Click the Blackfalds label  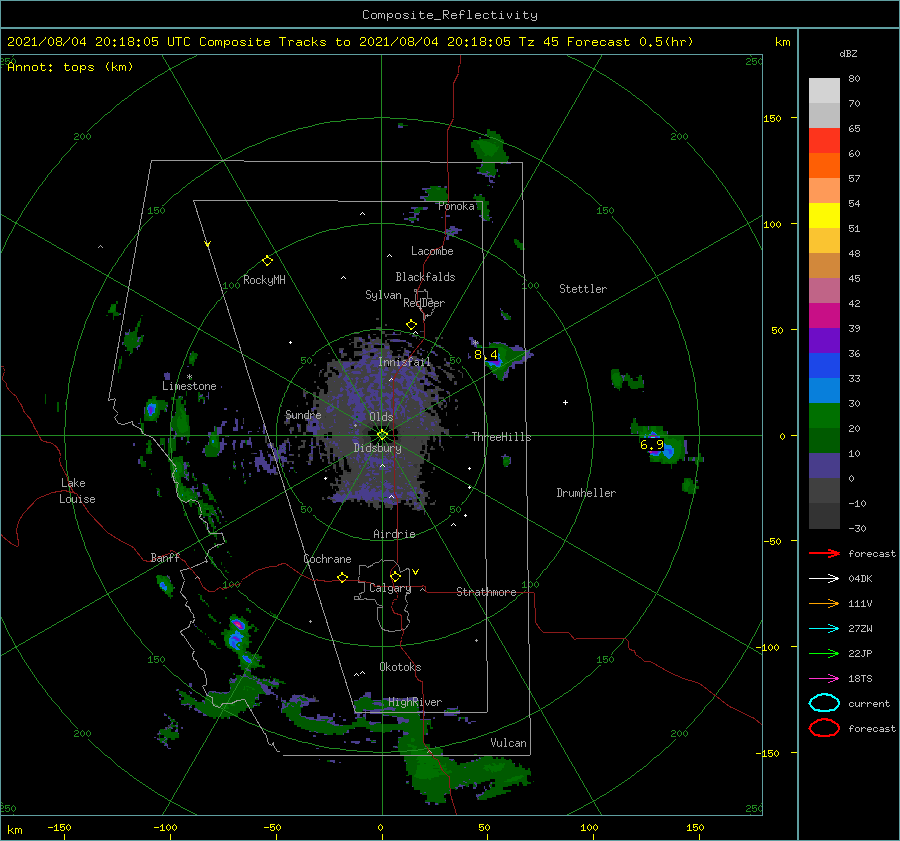(x=425, y=277)
